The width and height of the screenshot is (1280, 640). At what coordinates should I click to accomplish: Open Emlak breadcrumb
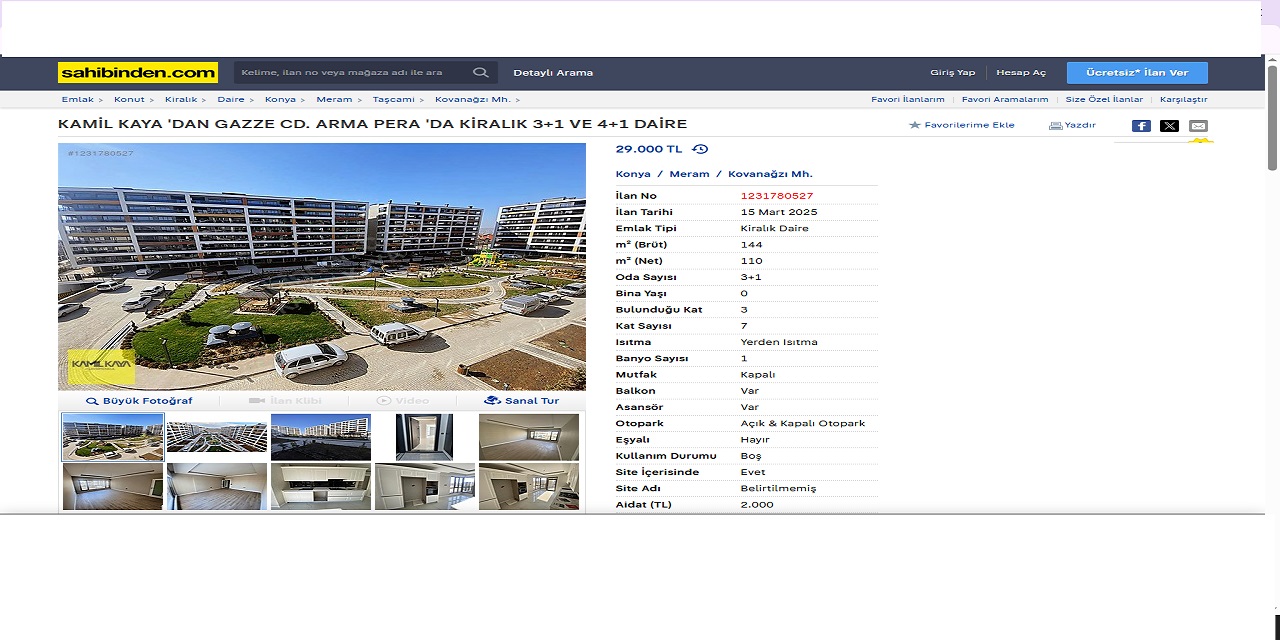[x=78, y=99]
